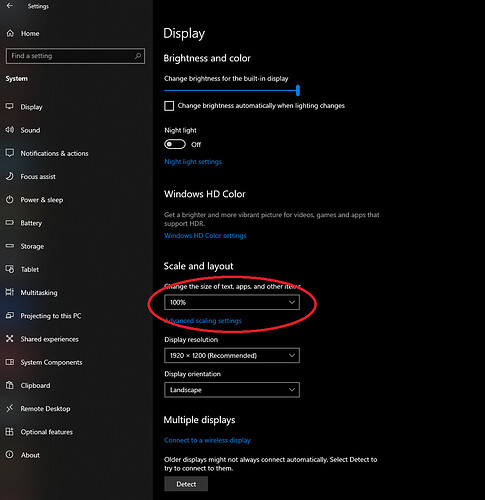Click the Sound speaker icon in sidebar
The width and height of the screenshot is (485, 500).
pos(10,130)
